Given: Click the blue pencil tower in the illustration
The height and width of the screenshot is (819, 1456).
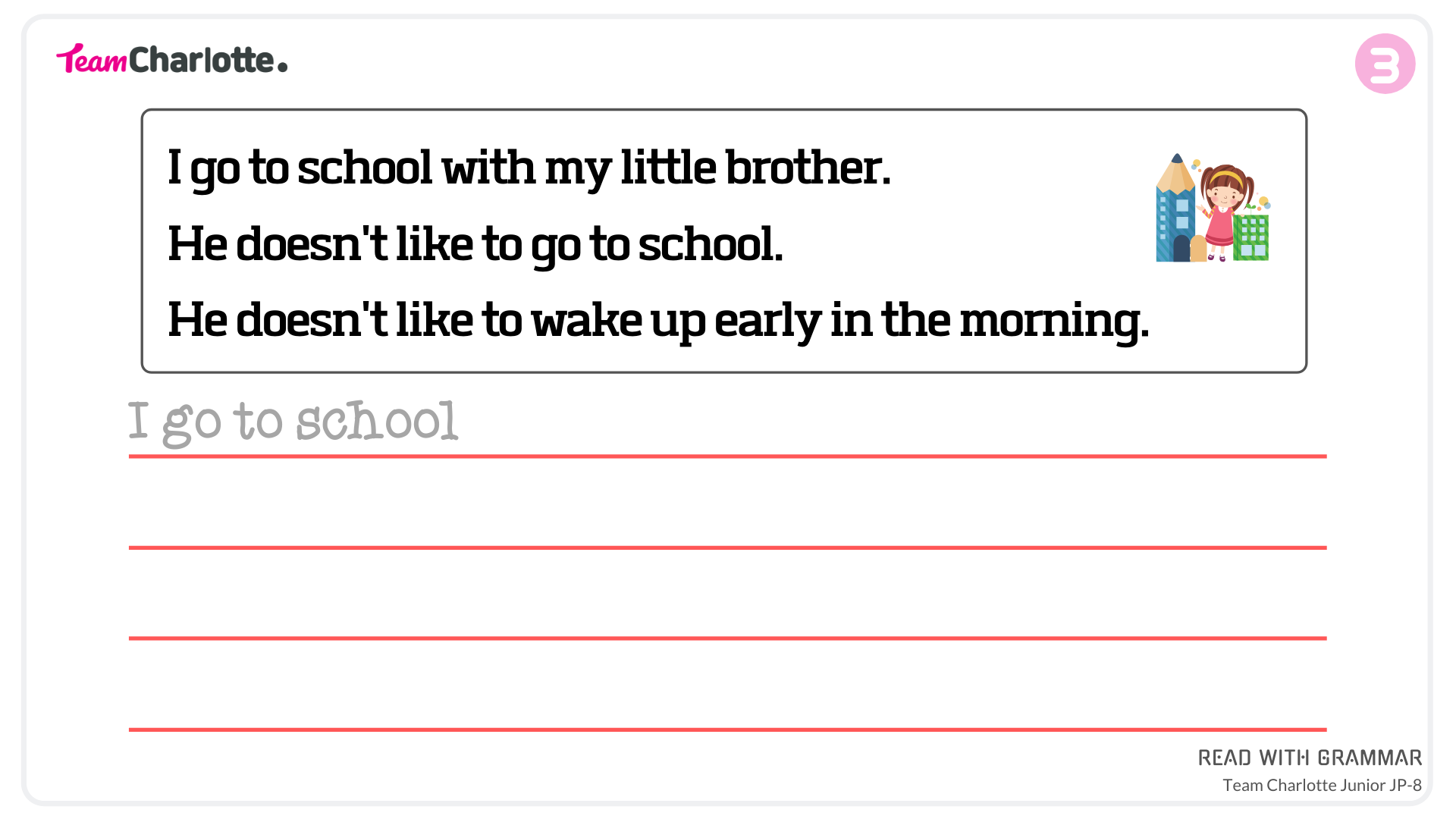Looking at the screenshot, I should point(1174,209).
